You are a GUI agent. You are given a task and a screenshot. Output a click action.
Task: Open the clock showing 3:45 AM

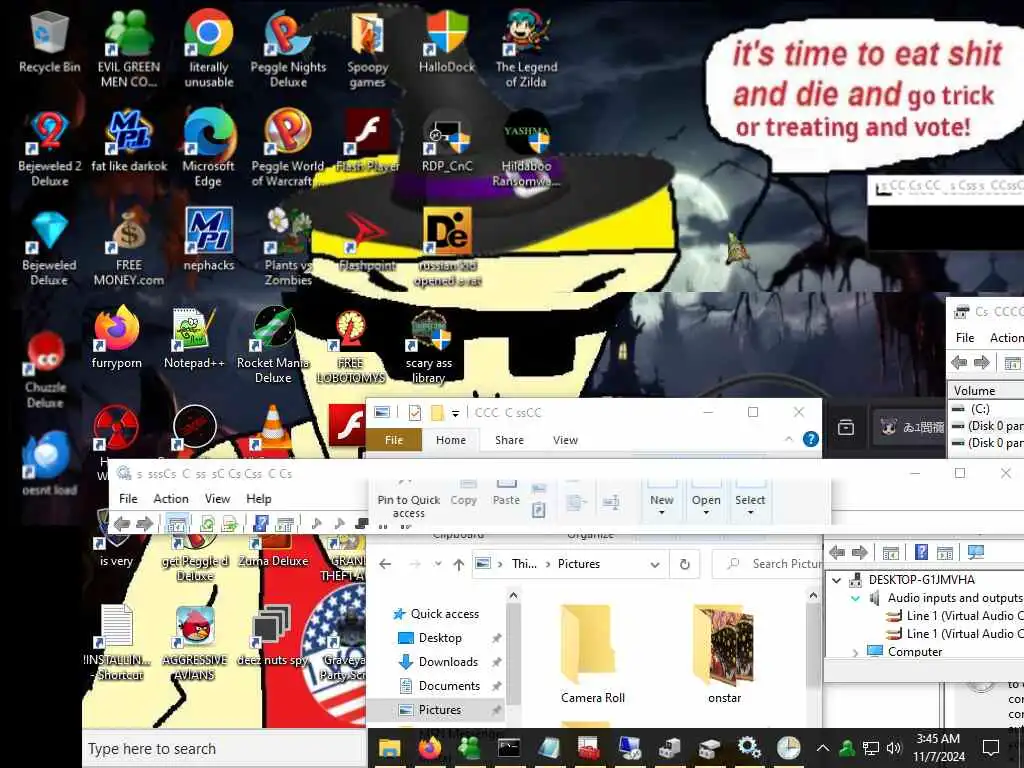(x=938, y=748)
